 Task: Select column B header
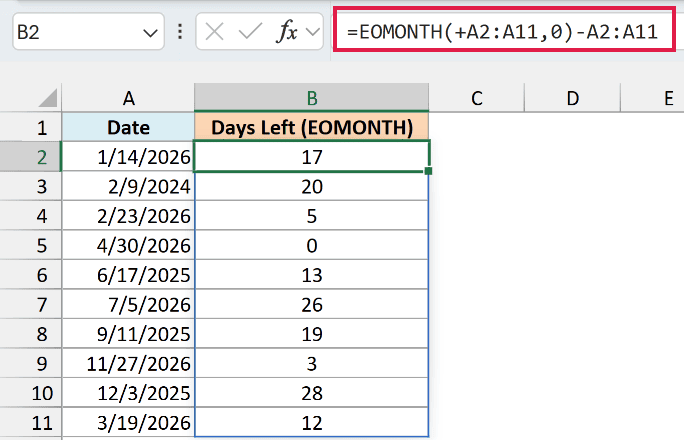(311, 98)
